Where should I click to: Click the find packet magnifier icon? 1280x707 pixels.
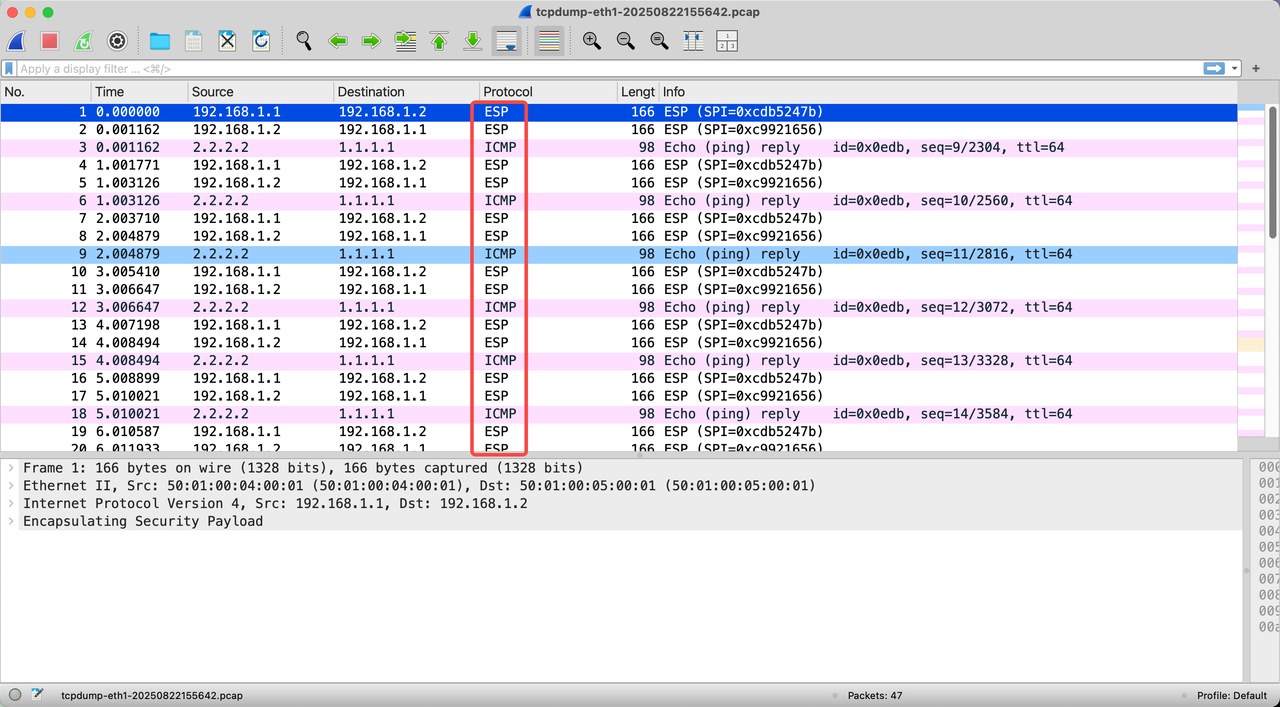[x=304, y=41]
